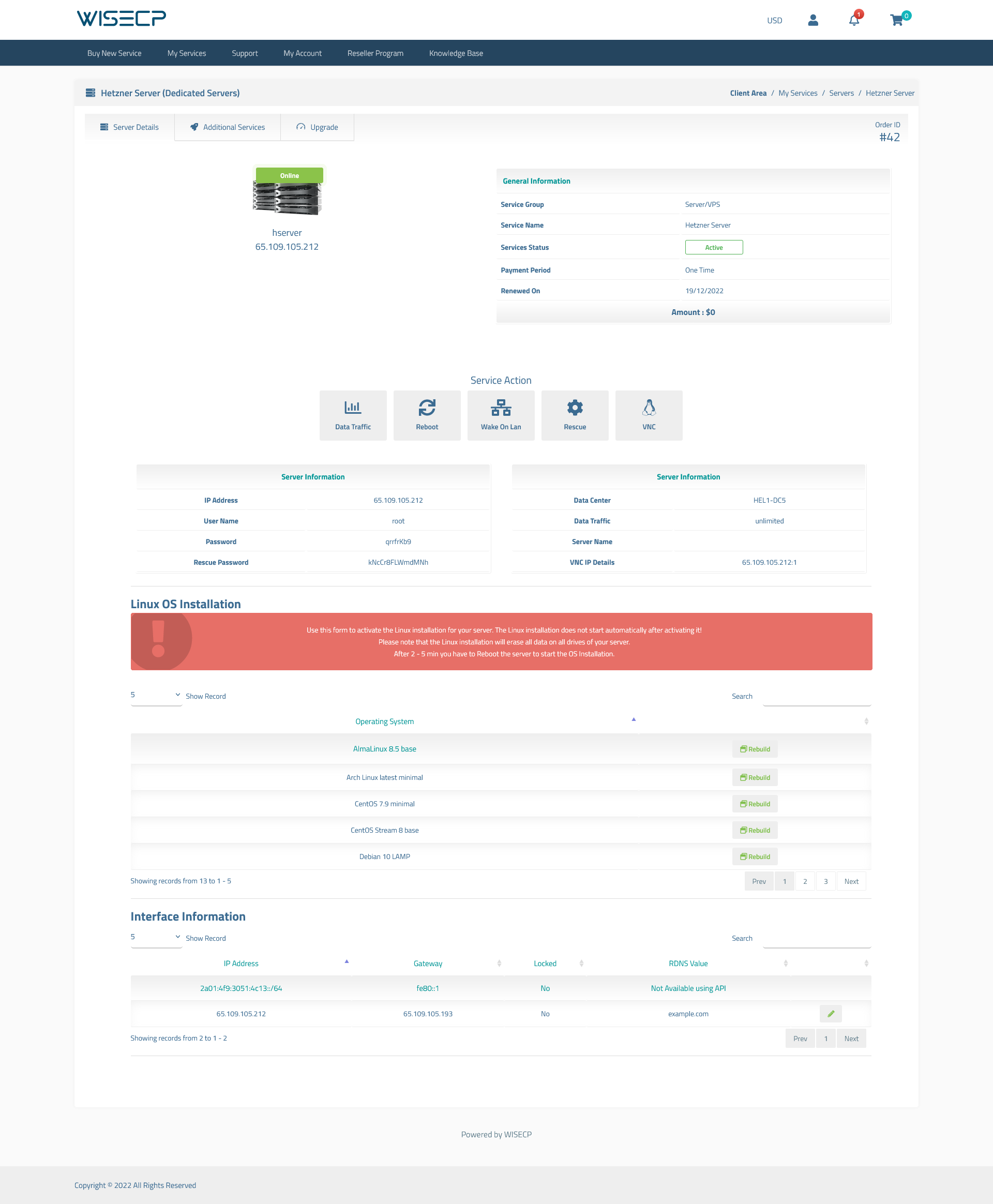Open Reseller Program menu
The width and height of the screenshot is (993, 1204).
[x=375, y=53]
